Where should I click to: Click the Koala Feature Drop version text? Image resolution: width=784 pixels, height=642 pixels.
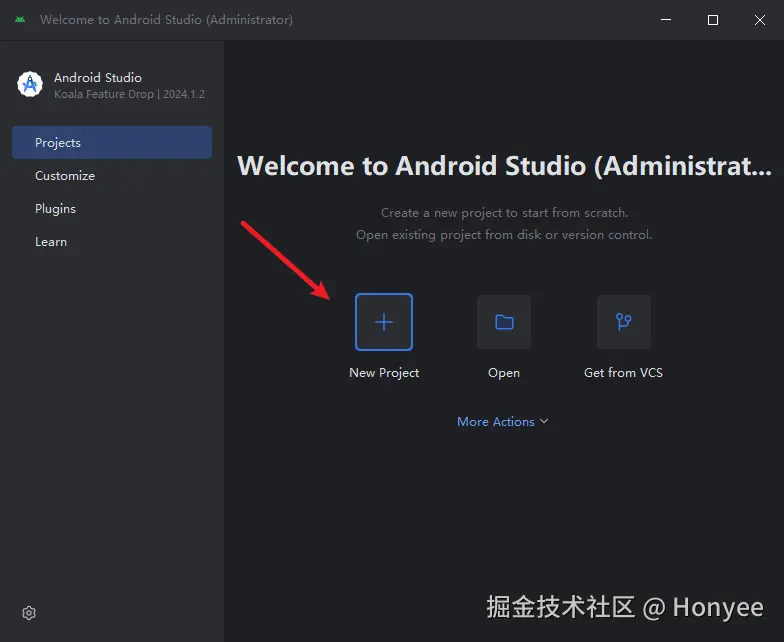(x=130, y=94)
